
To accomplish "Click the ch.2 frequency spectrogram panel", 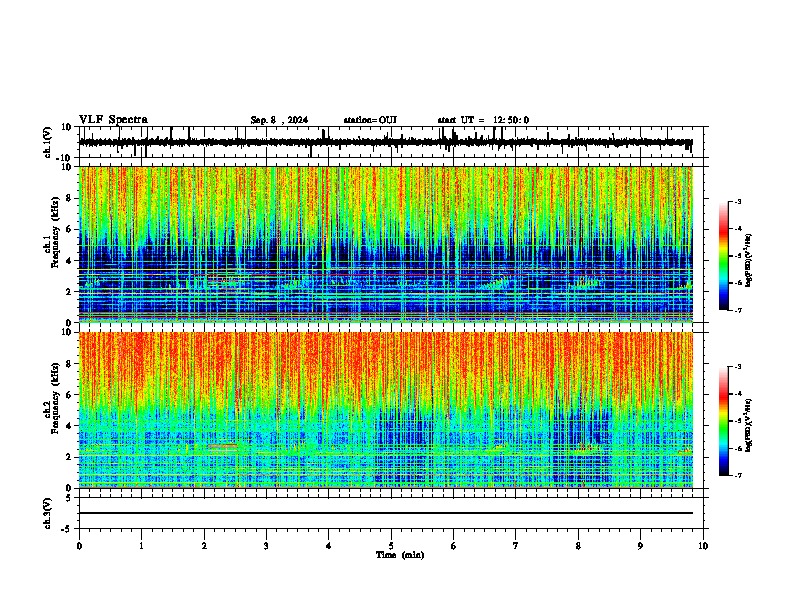I will point(386,410).
